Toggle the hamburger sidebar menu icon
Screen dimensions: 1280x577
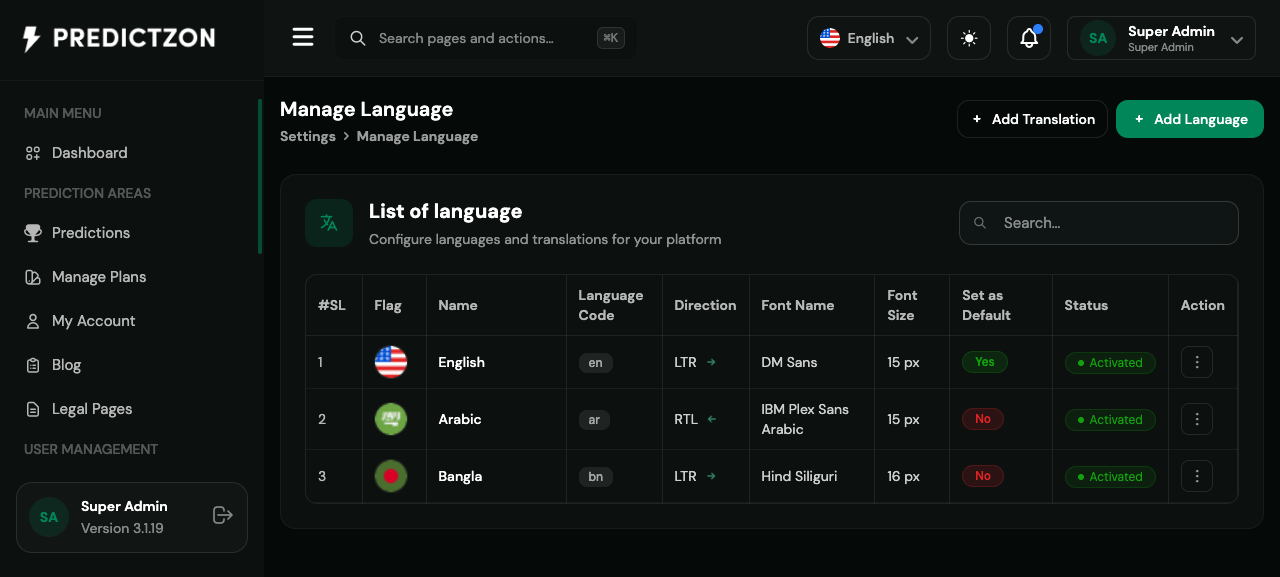click(303, 38)
